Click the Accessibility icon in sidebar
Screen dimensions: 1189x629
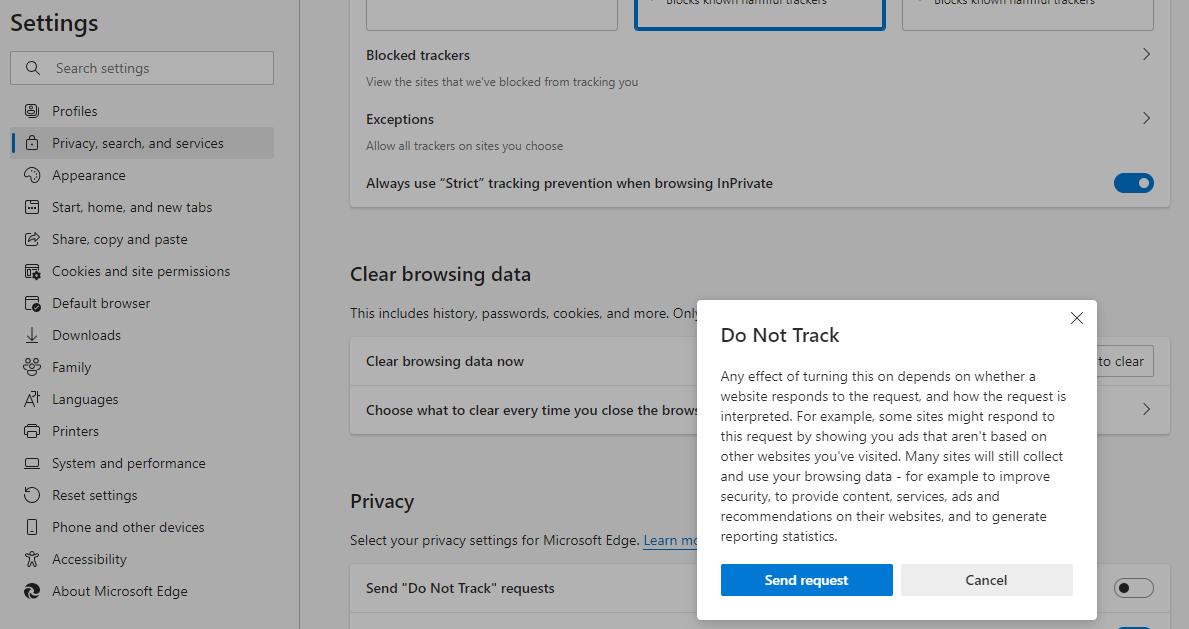(x=32, y=559)
